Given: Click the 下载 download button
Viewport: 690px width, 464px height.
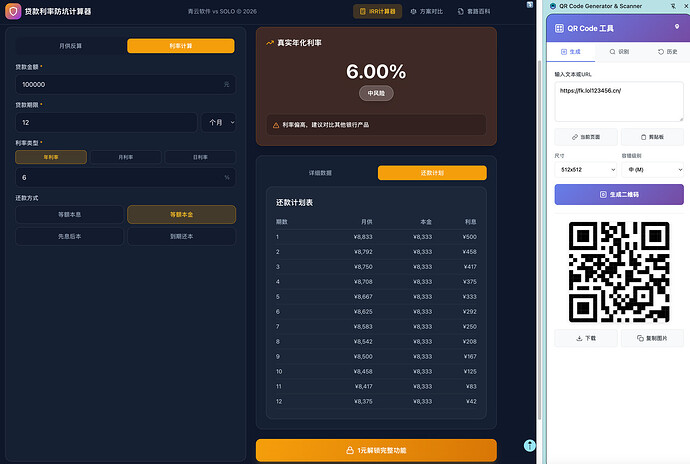Looking at the screenshot, I should click(x=586, y=339).
